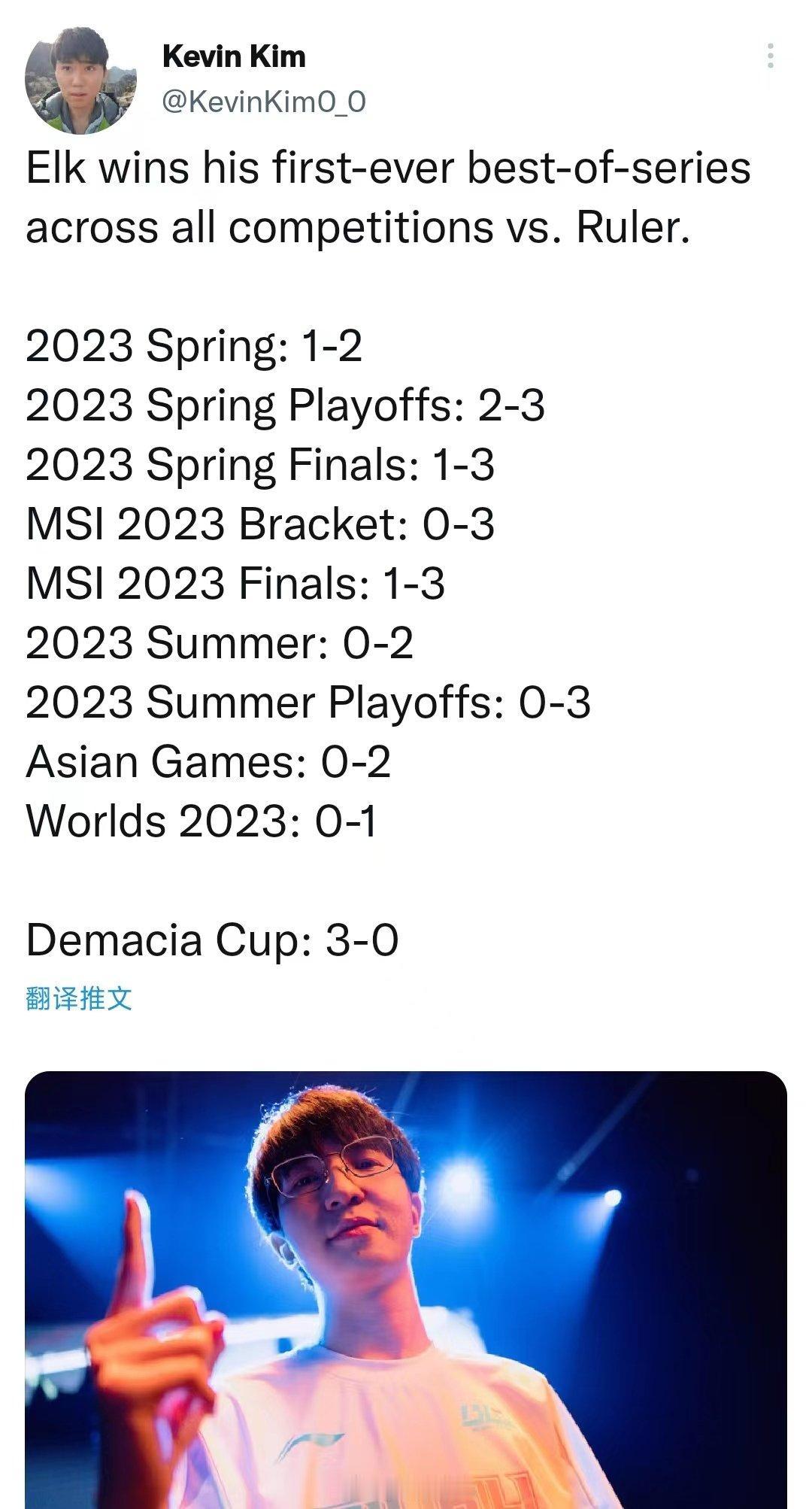Screen dimensions: 812x1509
Task: Tap the "2023 Spring Finals: 1-3" line
Action: pyautogui.click(x=259, y=464)
